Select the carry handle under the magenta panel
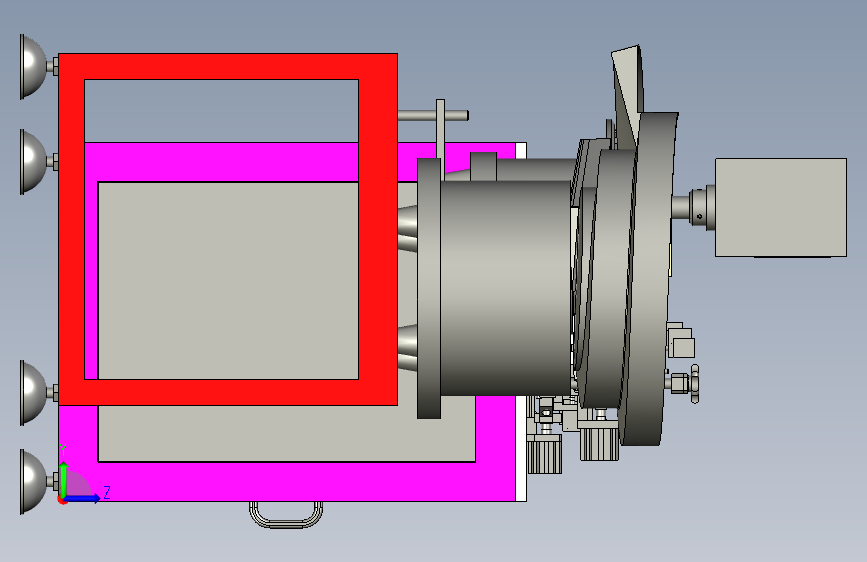Screen dimensions: 867x562 [x=286, y=514]
